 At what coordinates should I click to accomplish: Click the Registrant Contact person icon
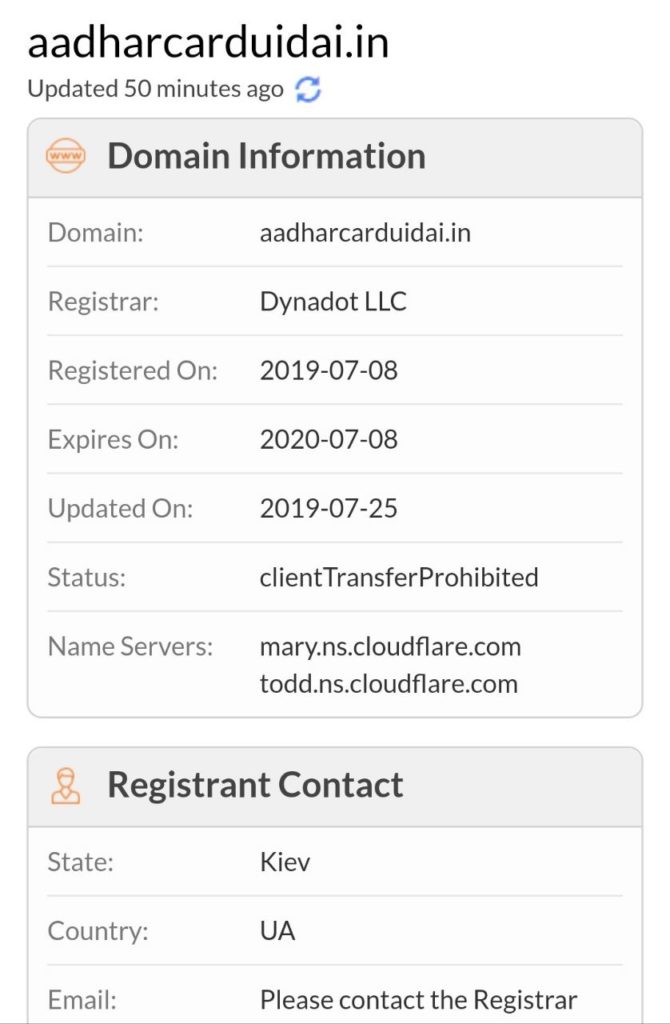[66, 786]
